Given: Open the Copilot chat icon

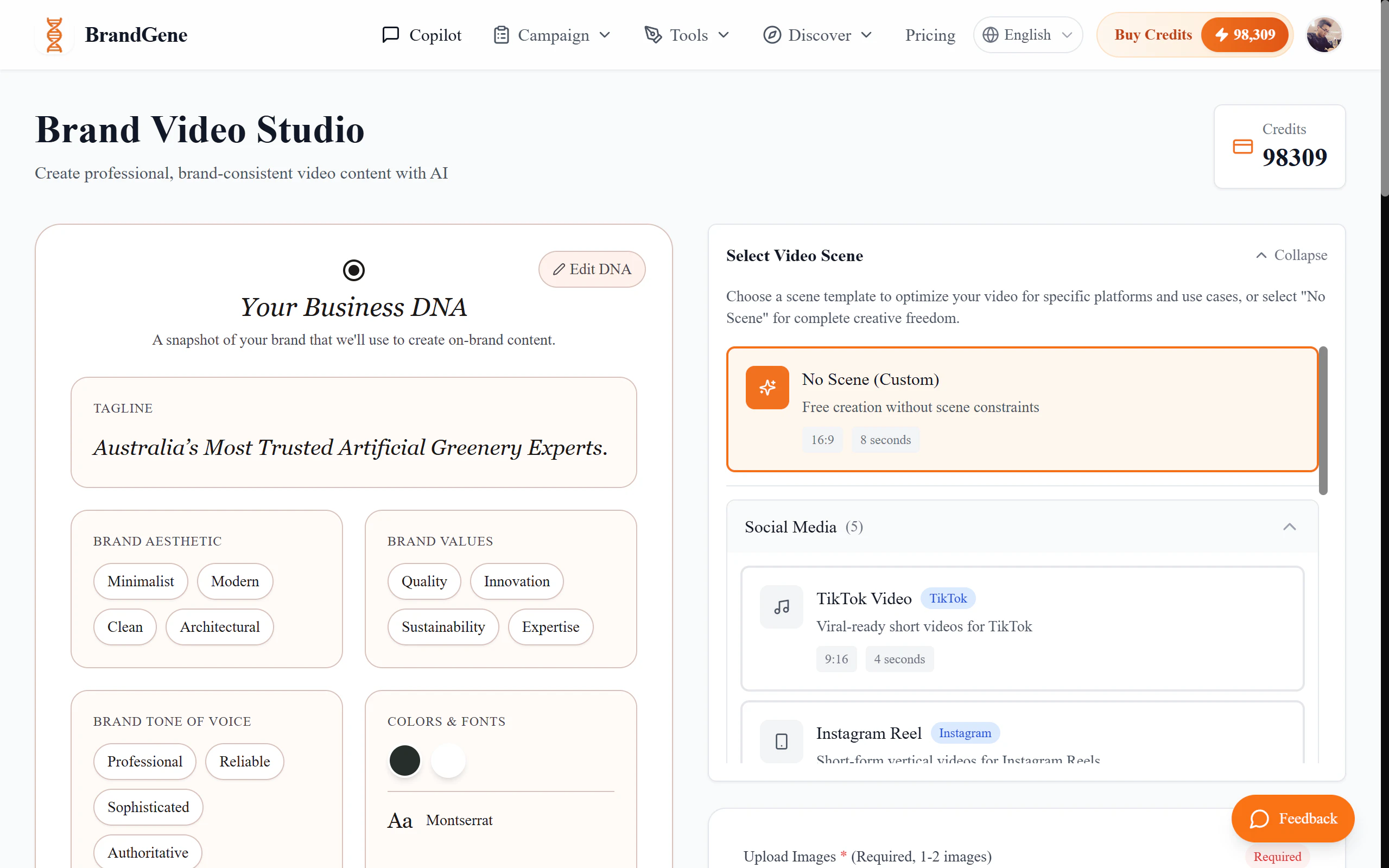Looking at the screenshot, I should coord(390,34).
